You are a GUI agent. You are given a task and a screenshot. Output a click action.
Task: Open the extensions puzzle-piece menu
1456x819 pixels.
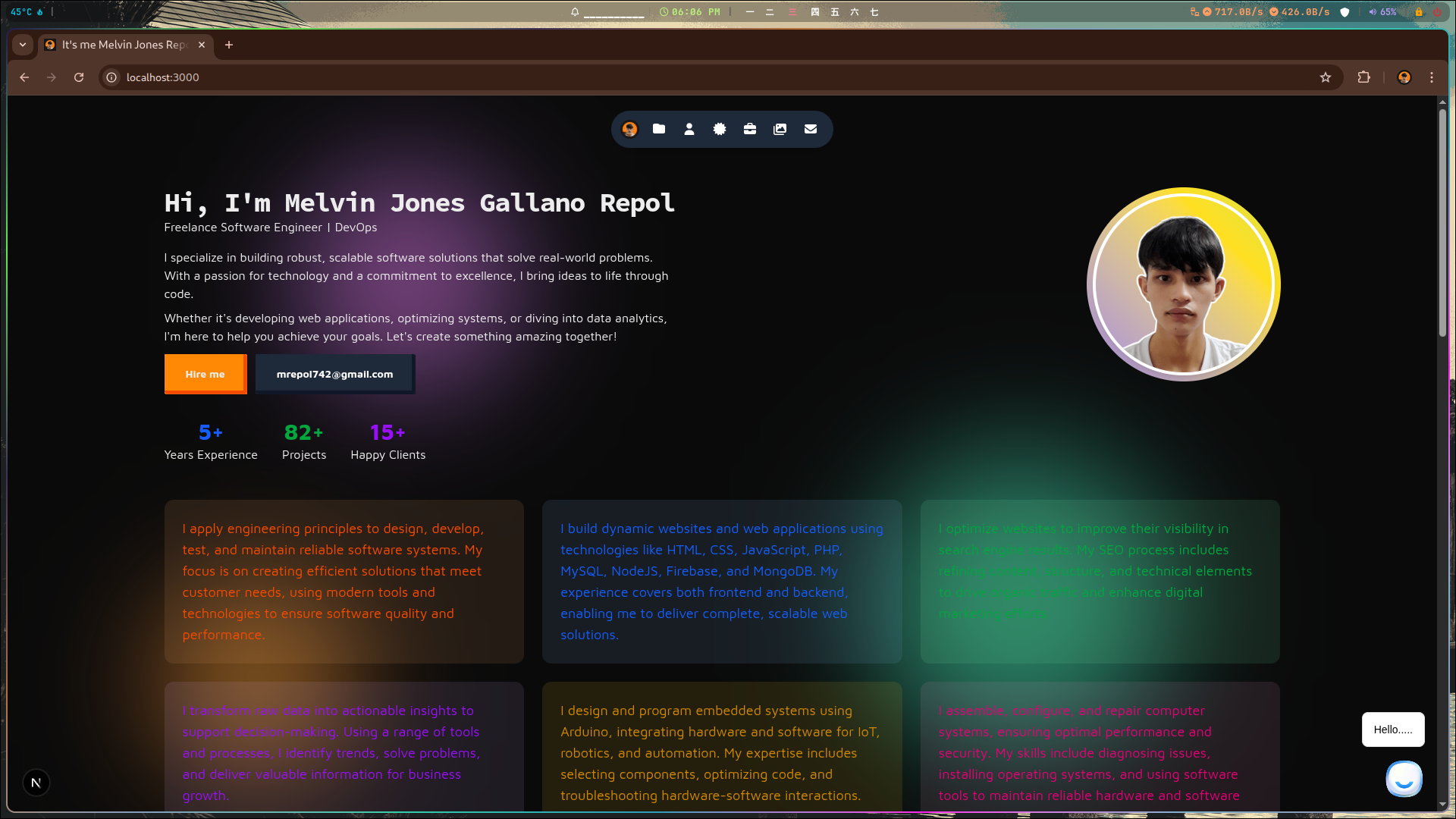point(1364,77)
